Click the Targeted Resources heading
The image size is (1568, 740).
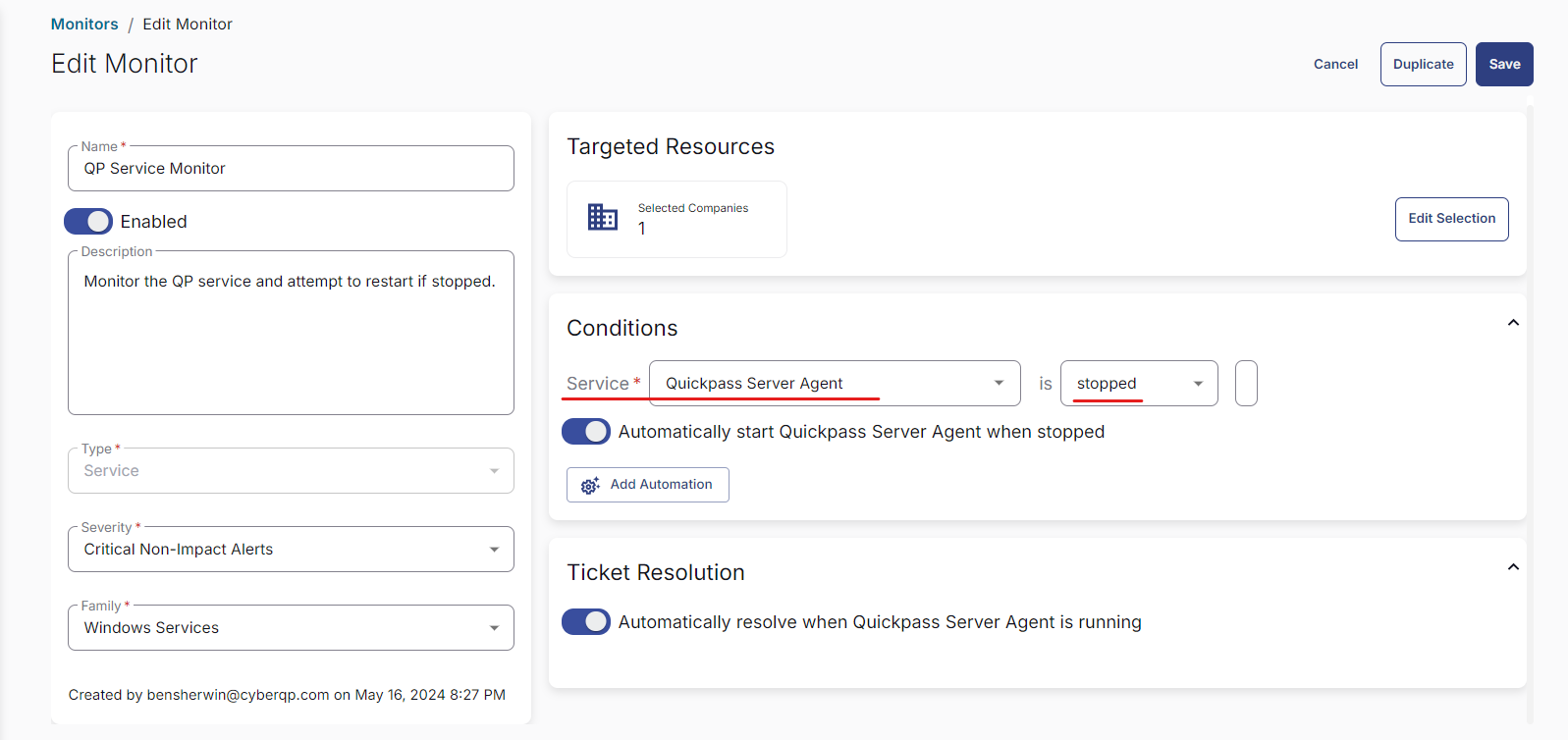pos(671,146)
